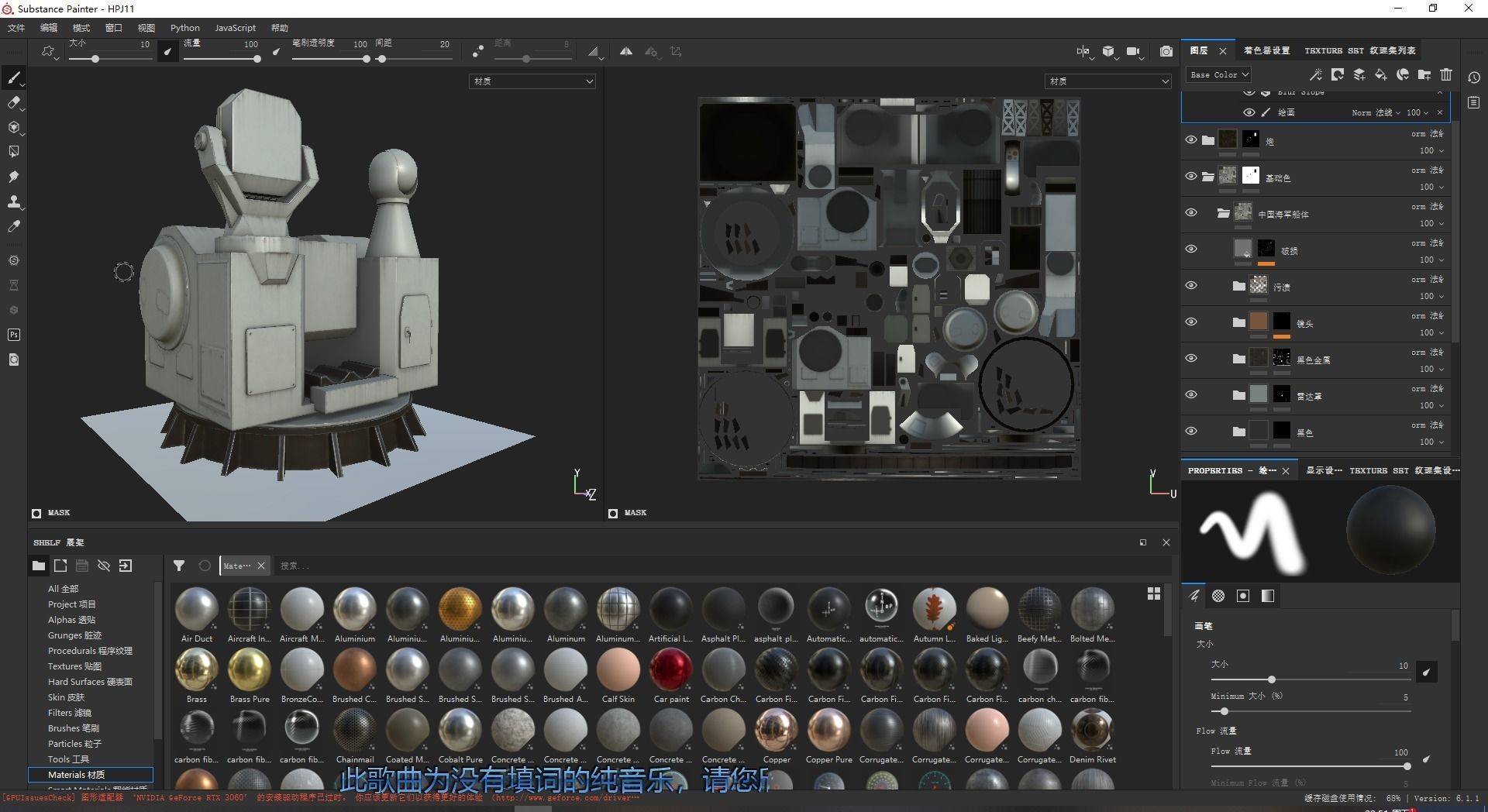Select the Copper material thumbnail
Screen dimensions: 1488x812
[776, 731]
